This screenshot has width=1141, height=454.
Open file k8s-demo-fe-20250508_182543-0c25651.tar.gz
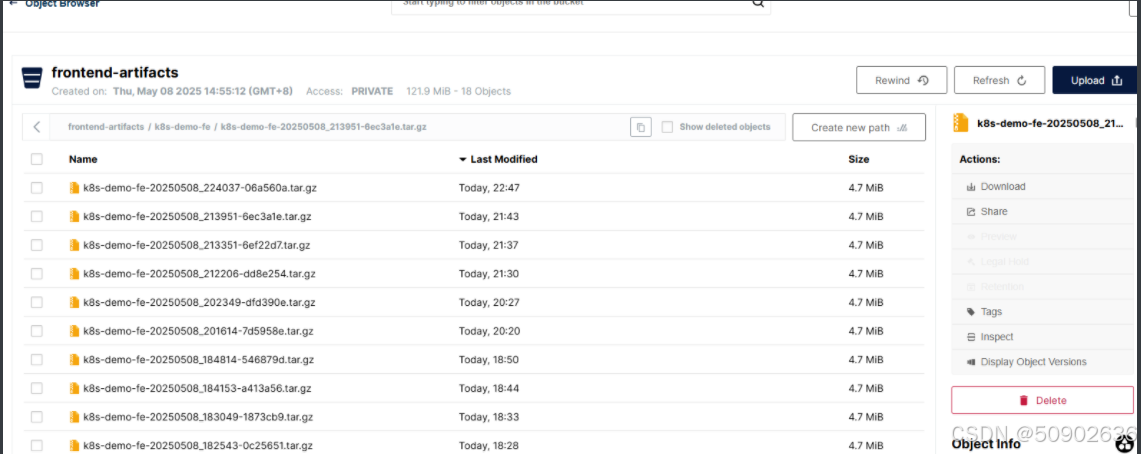point(198,445)
